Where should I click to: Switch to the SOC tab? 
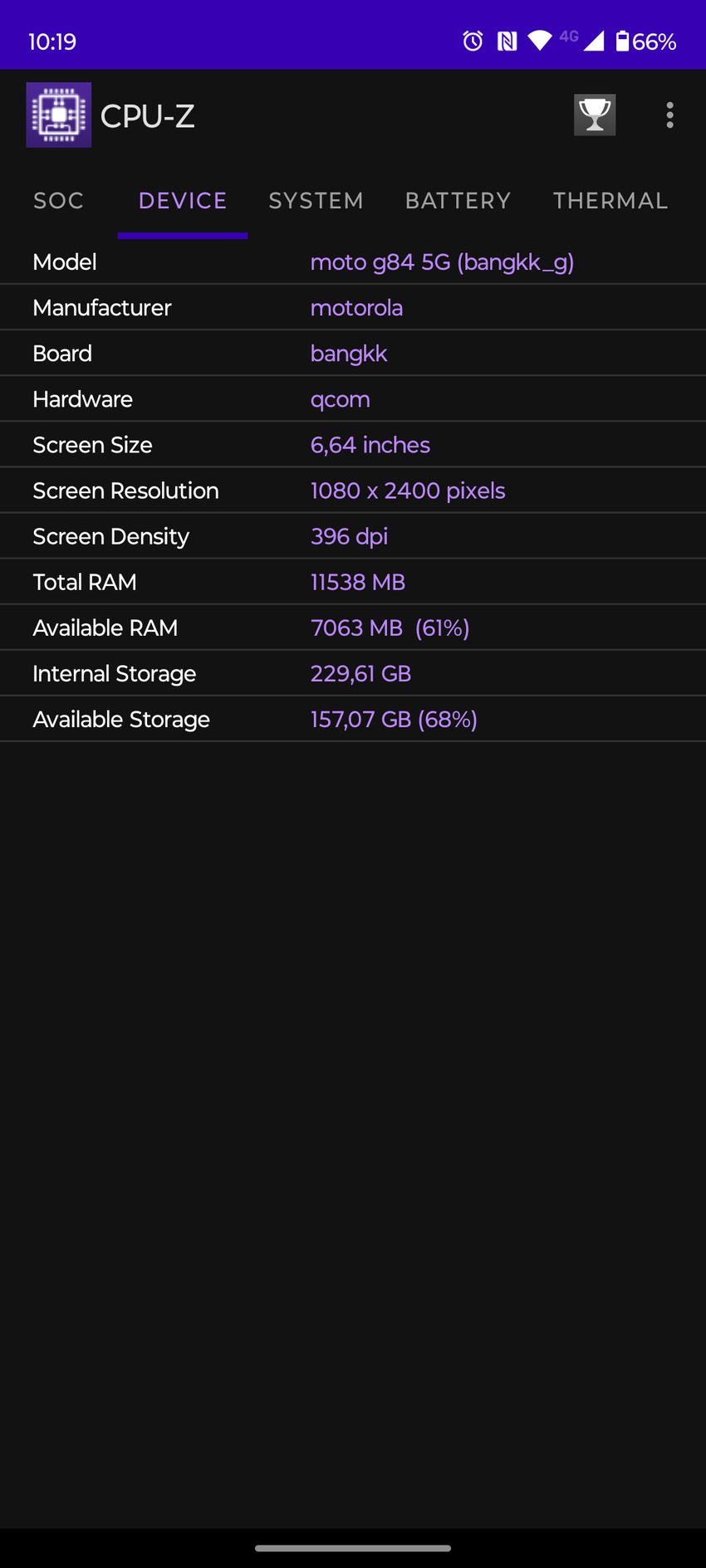(x=59, y=201)
